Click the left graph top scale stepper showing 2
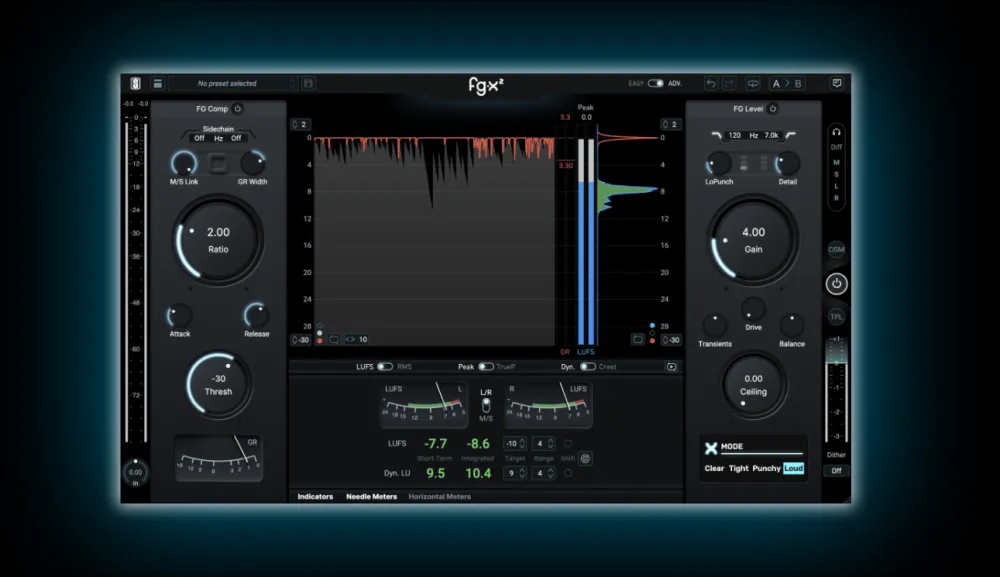Image resolution: width=1000 pixels, height=577 pixels. (299, 124)
